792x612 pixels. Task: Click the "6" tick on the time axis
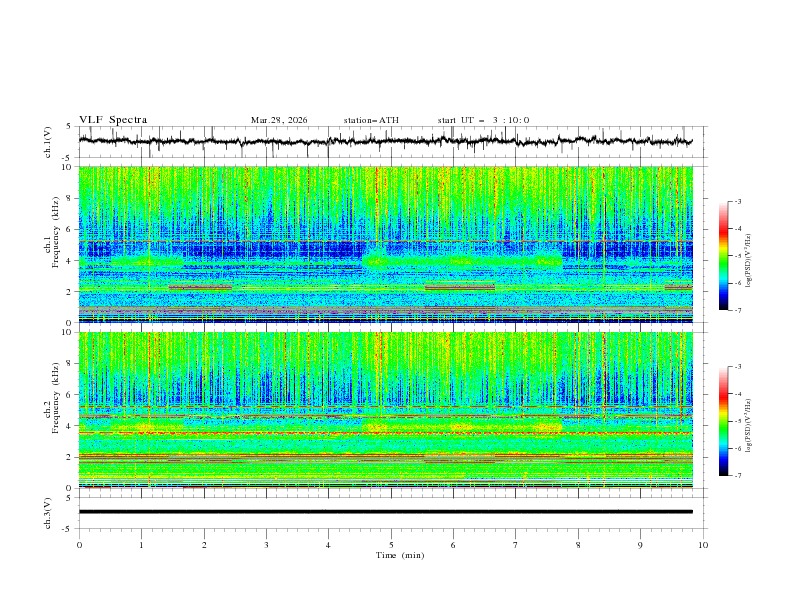[453, 545]
